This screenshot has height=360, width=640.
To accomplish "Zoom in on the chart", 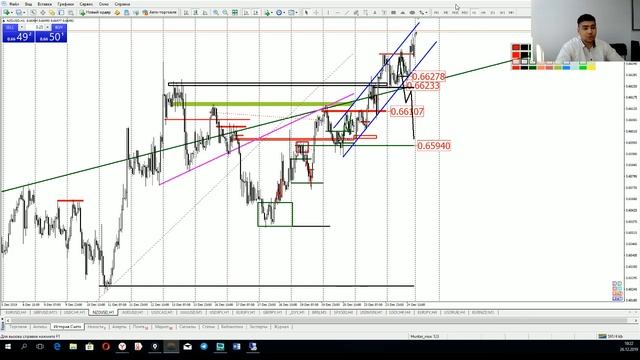I will 216,12.
